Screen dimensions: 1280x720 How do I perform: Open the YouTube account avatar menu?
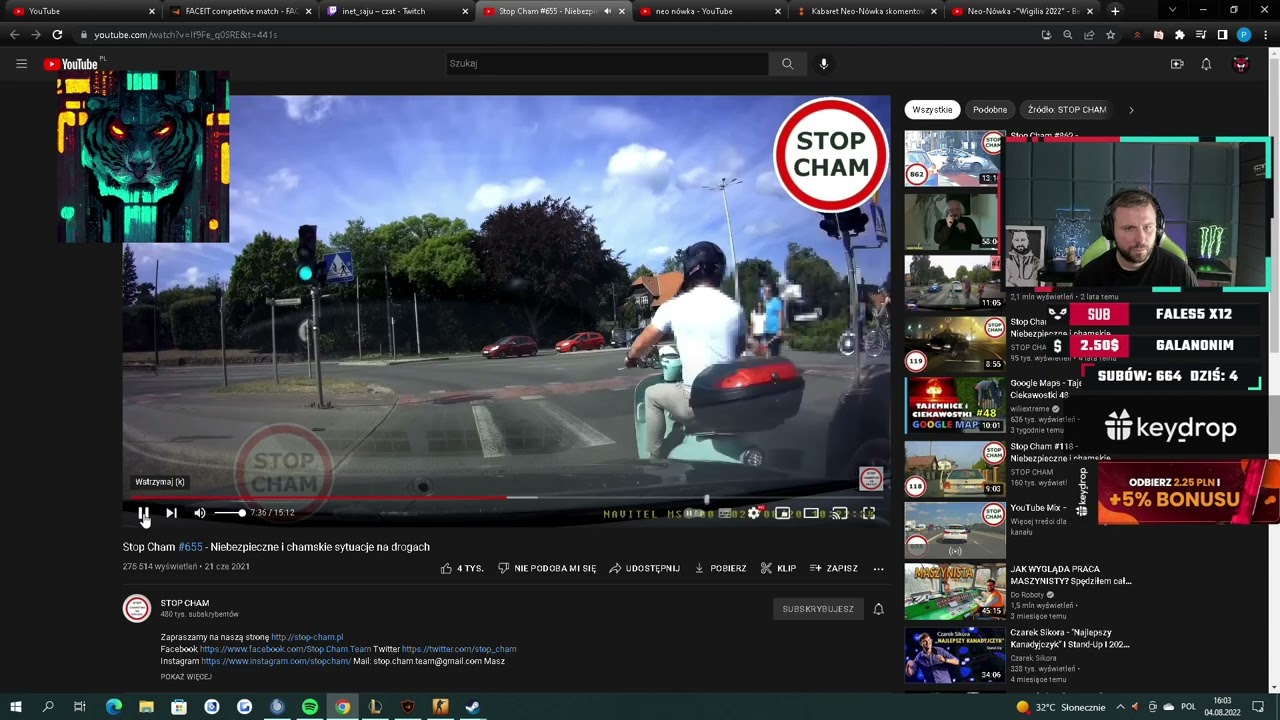pos(1241,64)
